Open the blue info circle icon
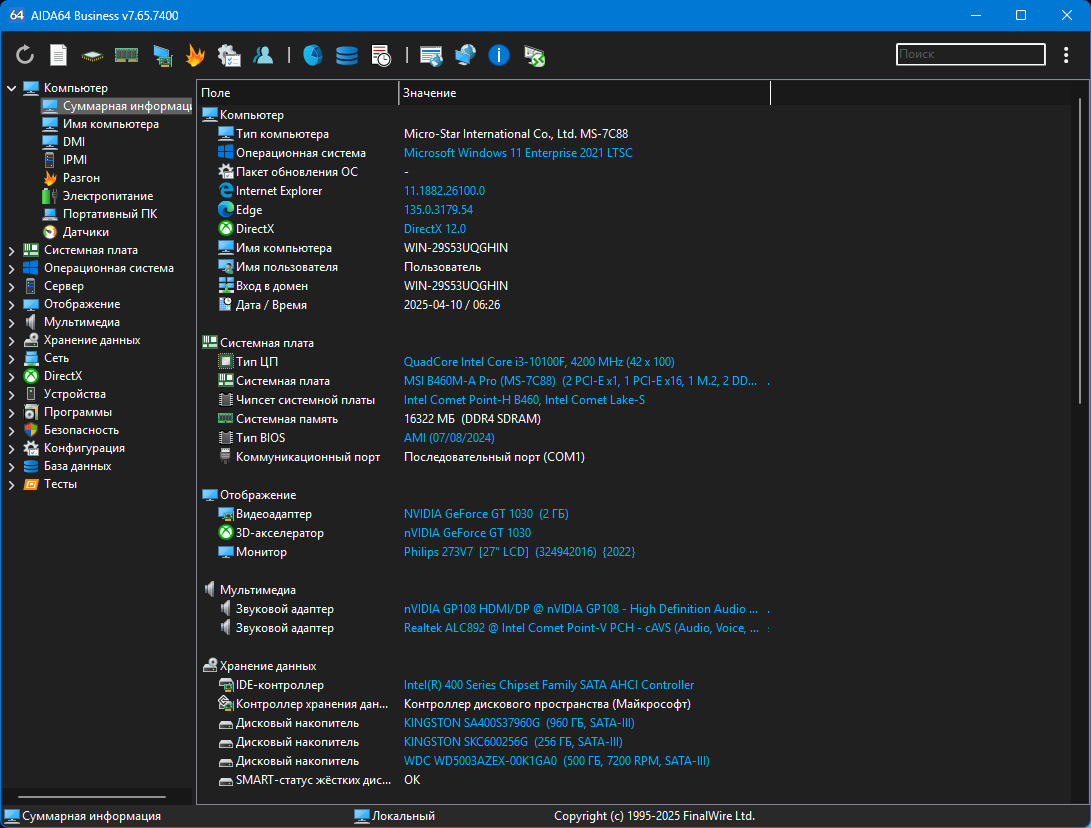1091x828 pixels. point(499,54)
